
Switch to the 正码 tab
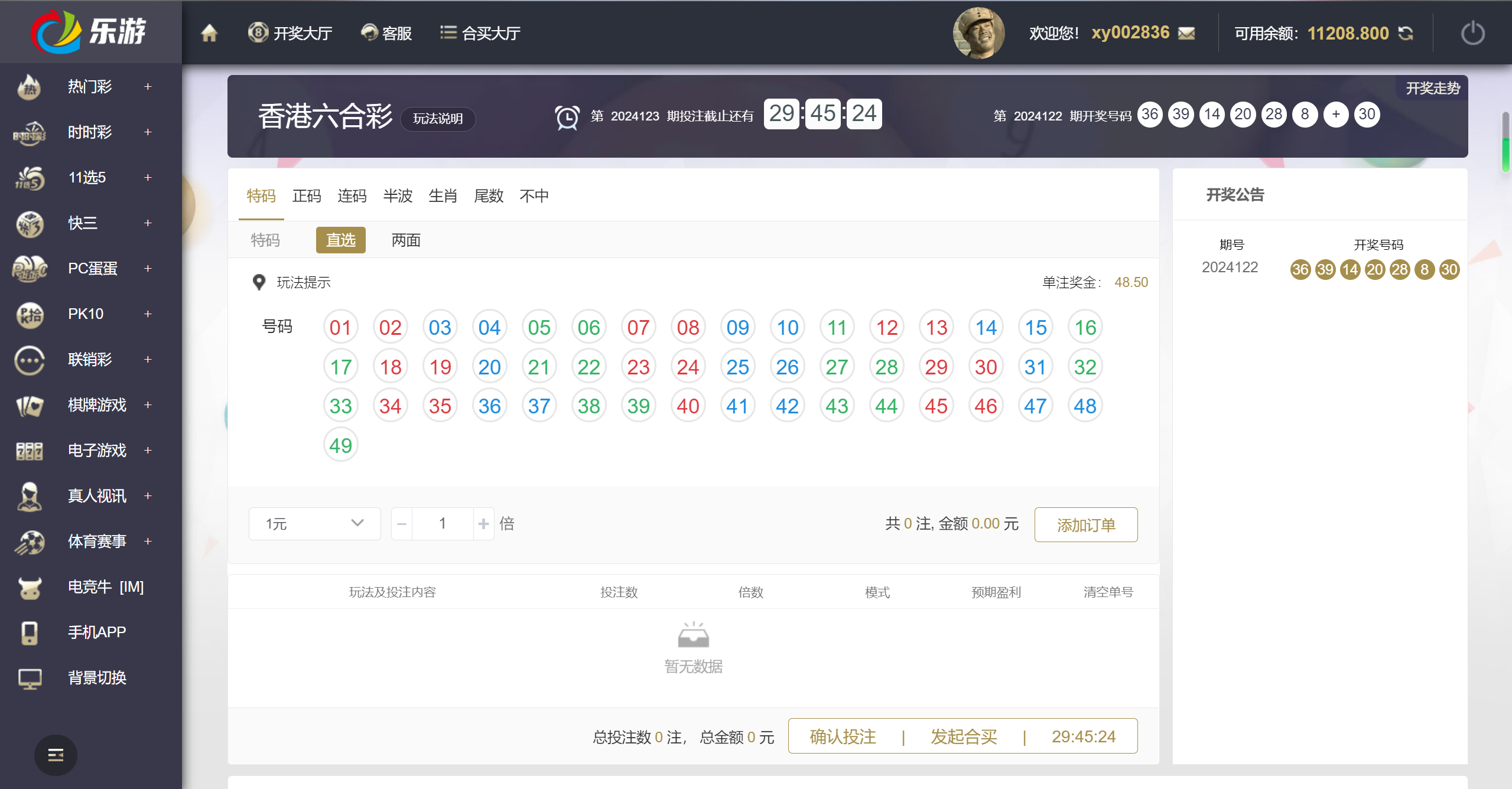pyautogui.click(x=307, y=196)
